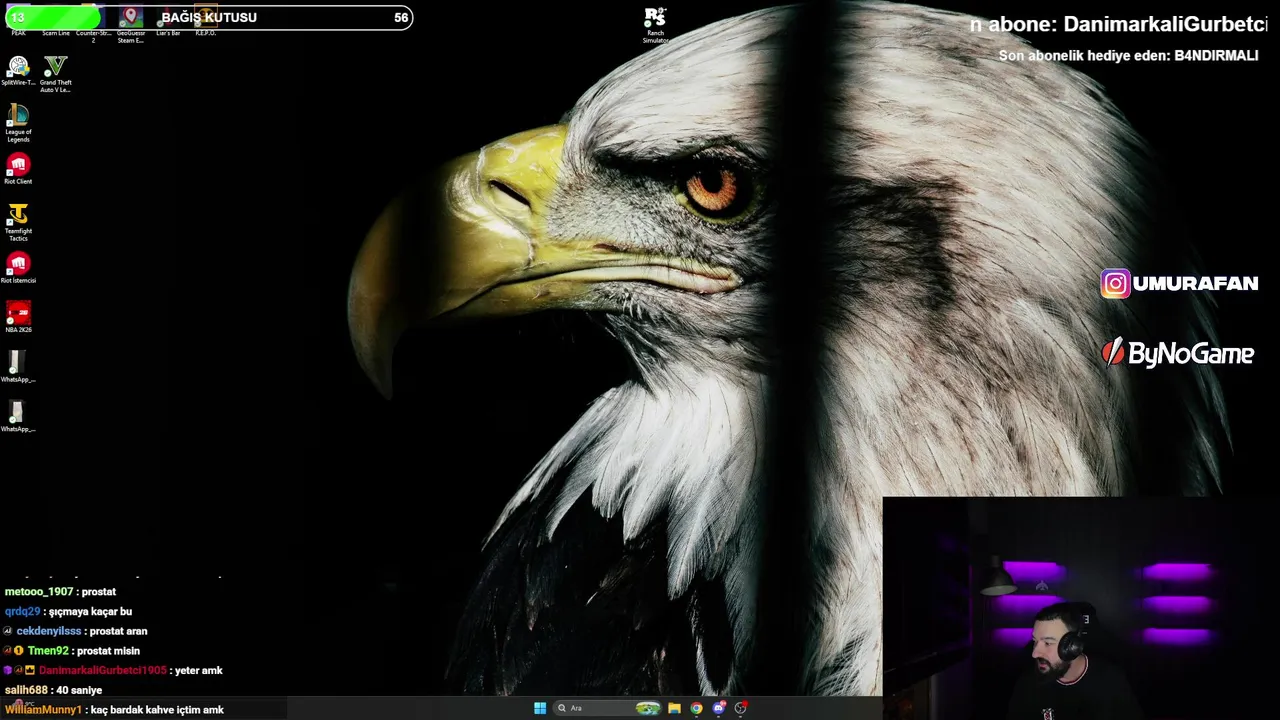Screen dimensions: 1280x720
Task: Open the GeoGuessr Steam Edition desktop shortcut
Action: tap(131, 25)
